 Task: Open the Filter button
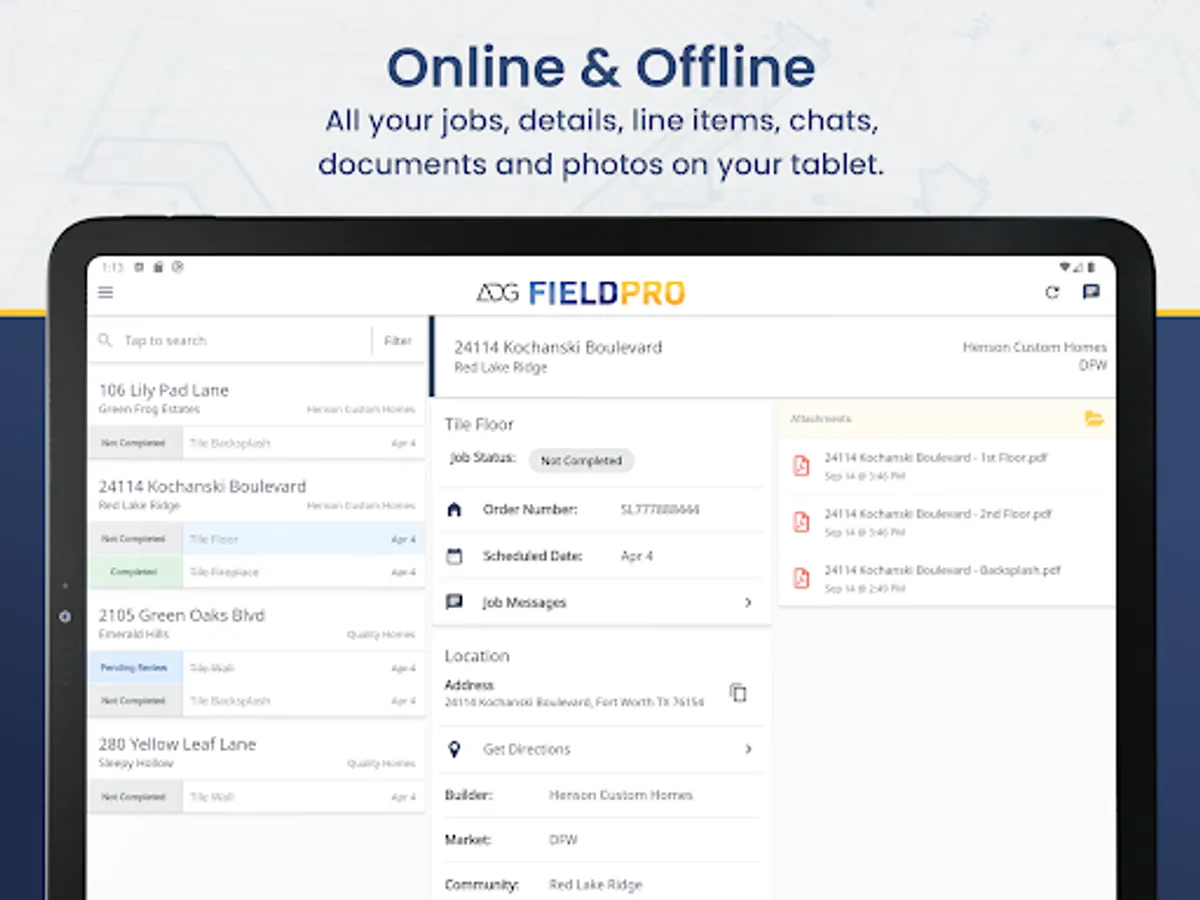pyautogui.click(x=398, y=341)
